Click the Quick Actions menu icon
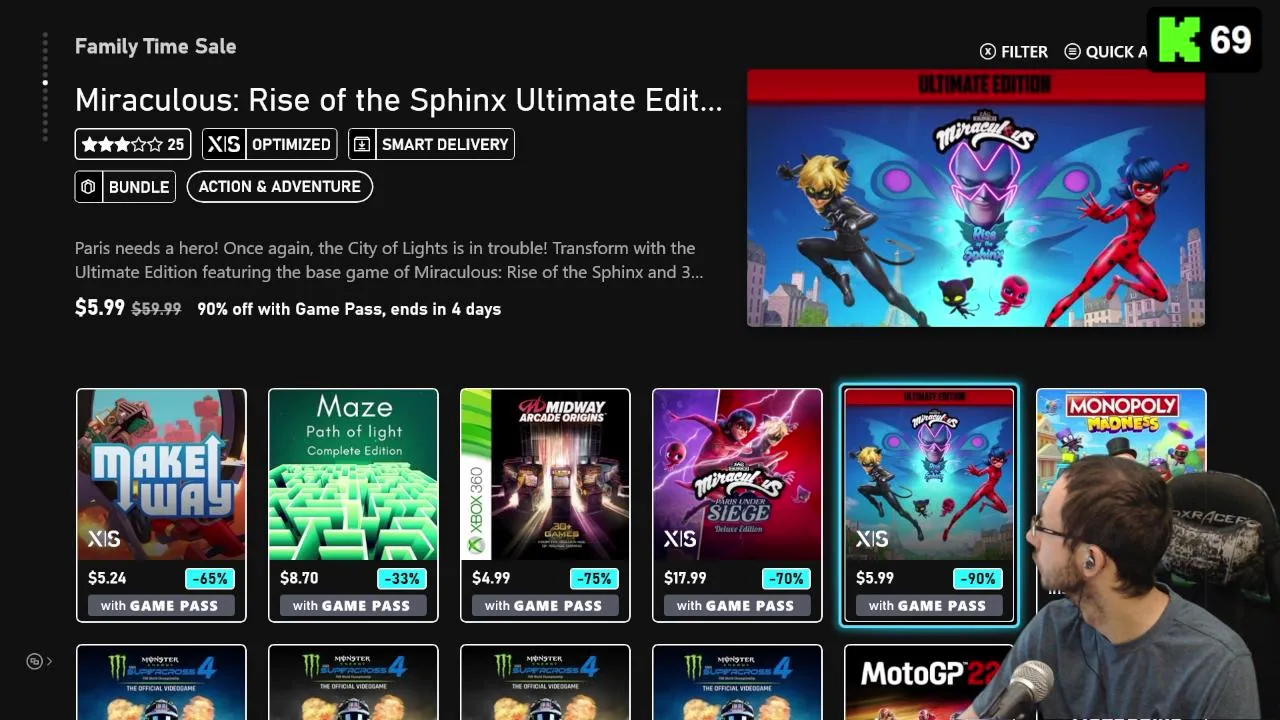This screenshot has width=1280, height=720. (1072, 51)
